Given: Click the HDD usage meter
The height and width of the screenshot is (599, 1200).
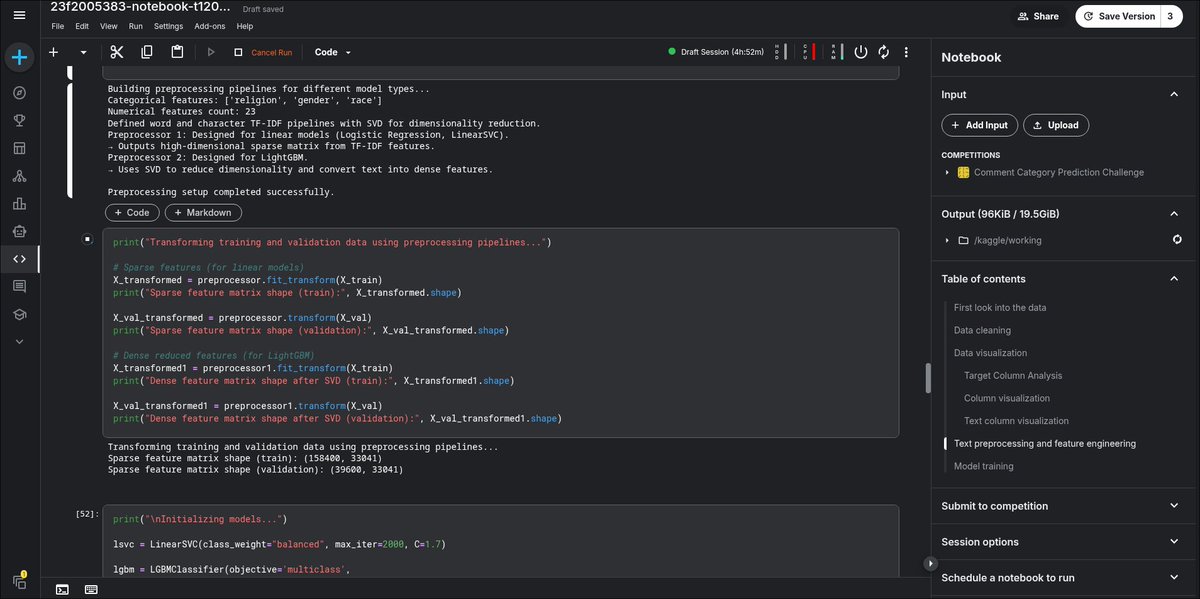Looking at the screenshot, I should tap(782, 52).
